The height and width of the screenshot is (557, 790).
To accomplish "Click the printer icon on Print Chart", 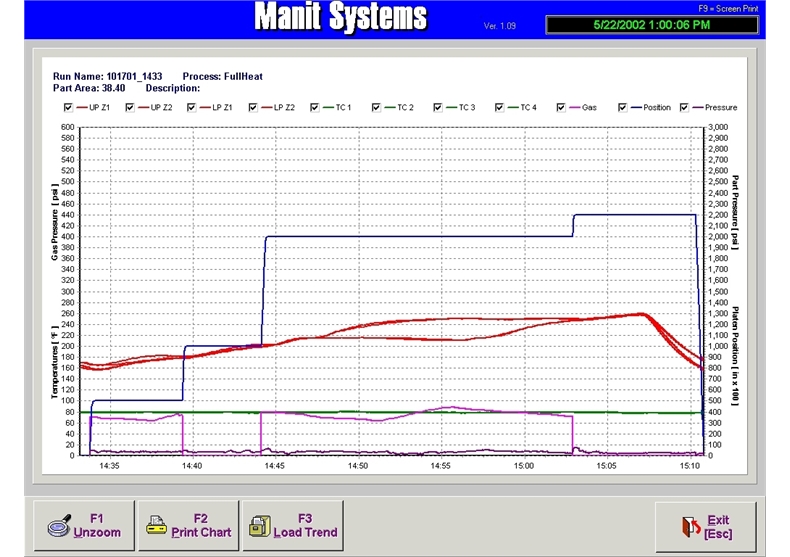I will 157,525.
